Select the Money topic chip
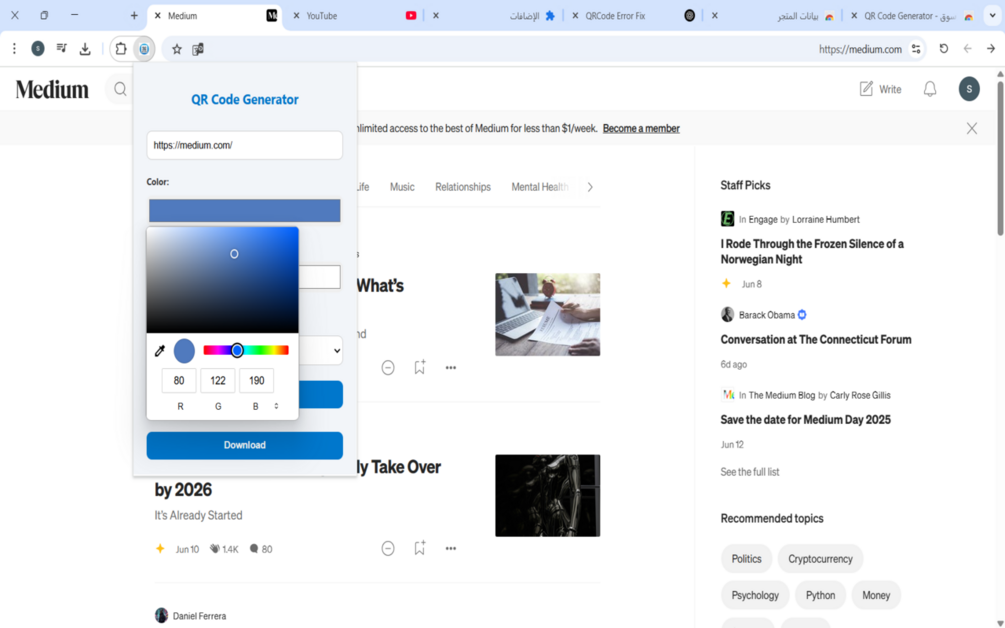This screenshot has width=1005, height=628. [876, 595]
